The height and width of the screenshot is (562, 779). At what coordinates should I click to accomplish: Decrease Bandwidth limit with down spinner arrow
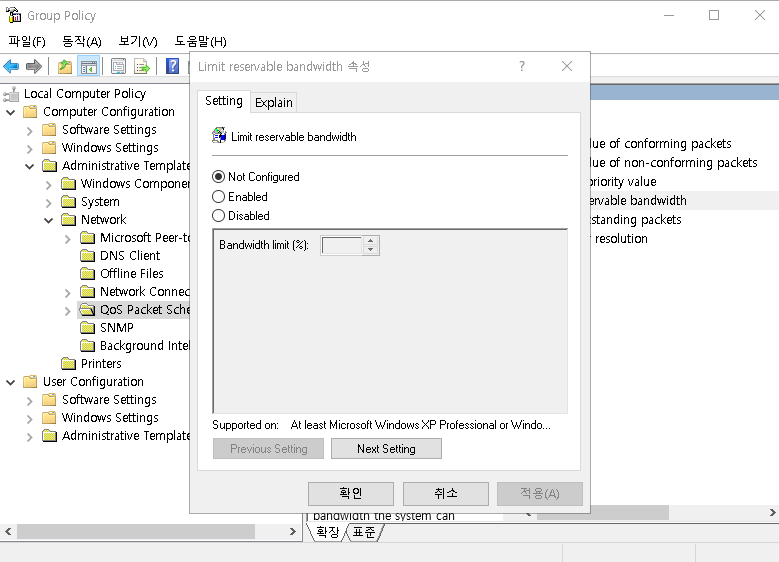coord(370,249)
